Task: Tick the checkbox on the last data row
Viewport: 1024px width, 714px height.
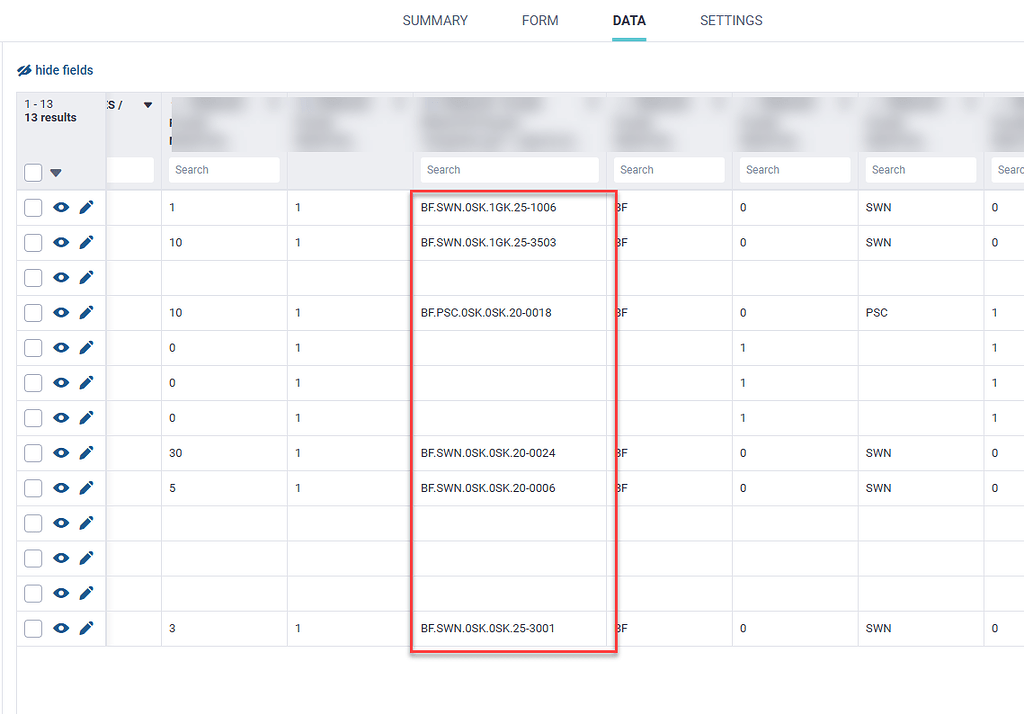Action: click(x=33, y=627)
